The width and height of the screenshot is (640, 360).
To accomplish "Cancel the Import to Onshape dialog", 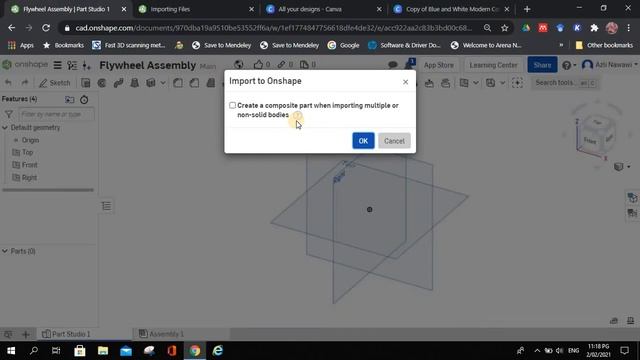I will (394, 141).
